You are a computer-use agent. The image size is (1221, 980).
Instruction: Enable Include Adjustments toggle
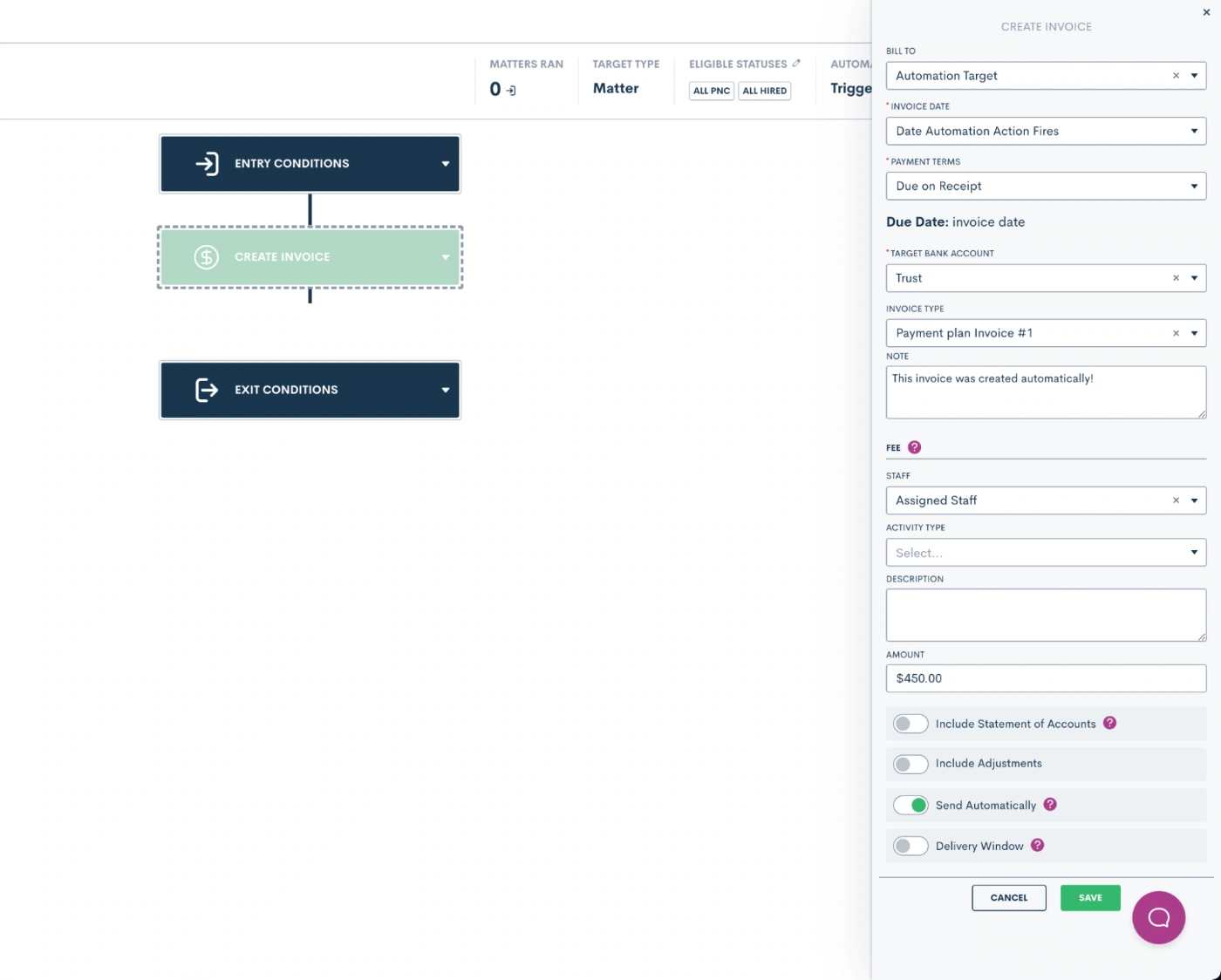[911, 764]
